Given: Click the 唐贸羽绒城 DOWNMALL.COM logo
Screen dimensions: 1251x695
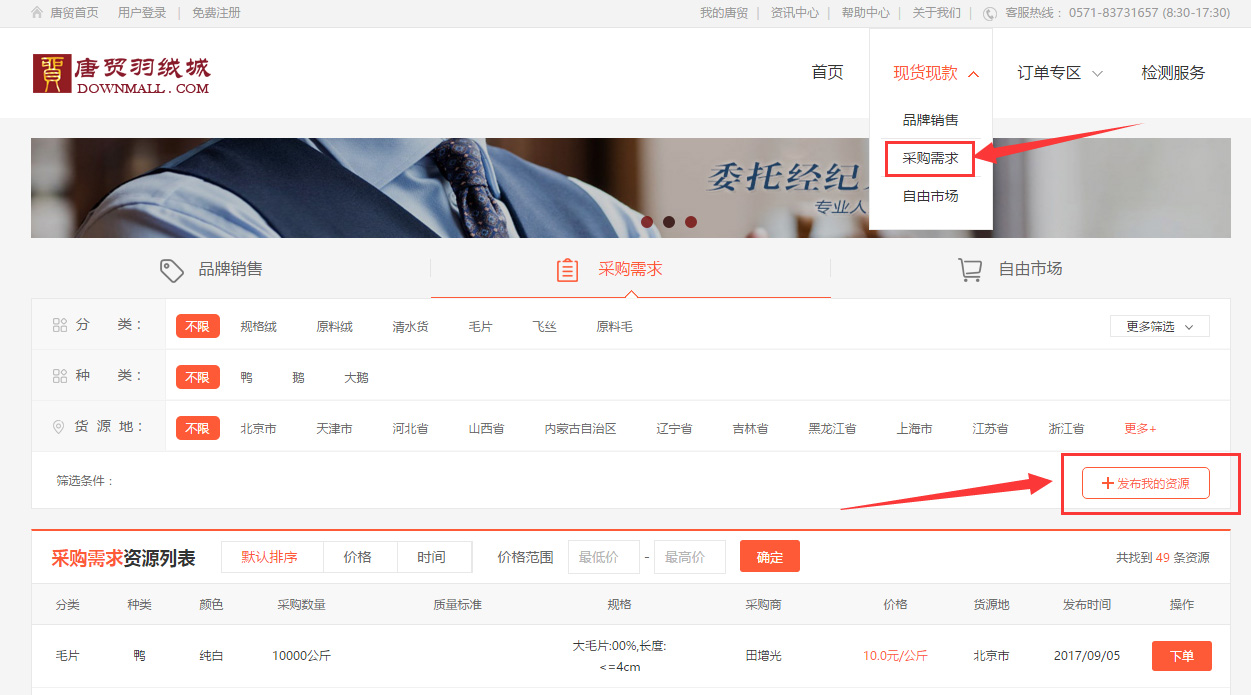Looking at the screenshot, I should pos(122,74).
